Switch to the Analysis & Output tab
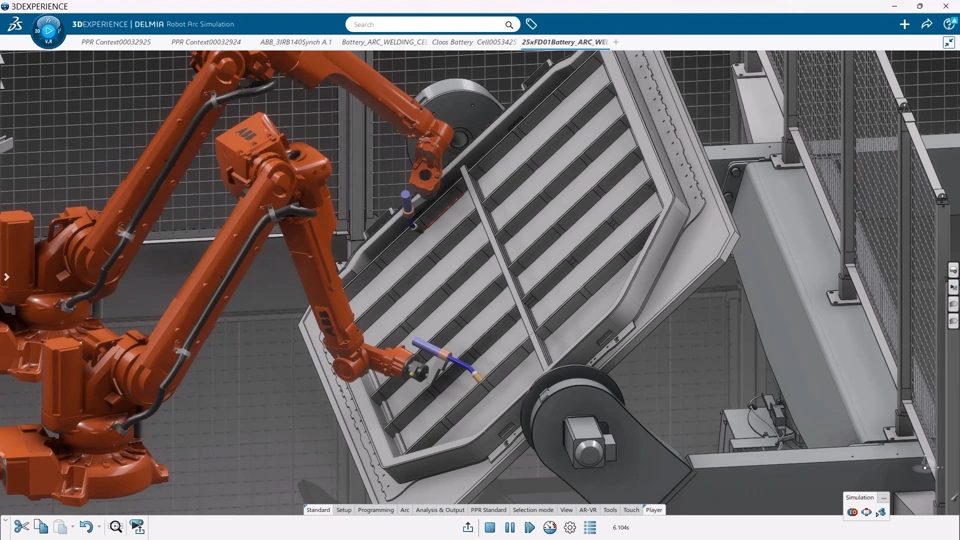The image size is (960, 540). tap(440, 510)
